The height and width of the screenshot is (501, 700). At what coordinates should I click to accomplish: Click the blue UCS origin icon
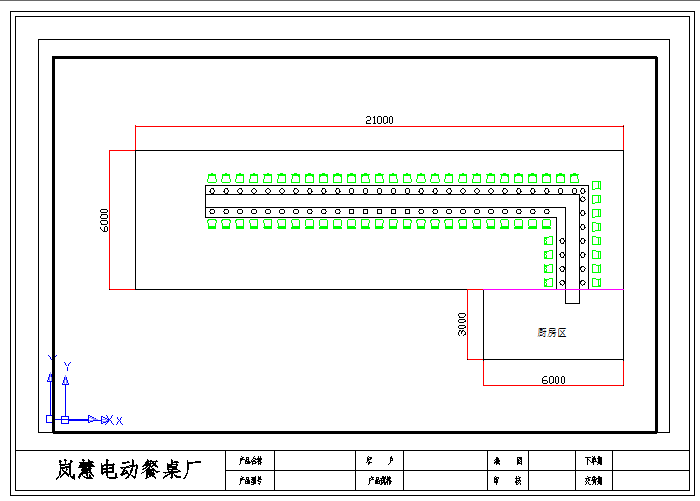(x=65, y=420)
